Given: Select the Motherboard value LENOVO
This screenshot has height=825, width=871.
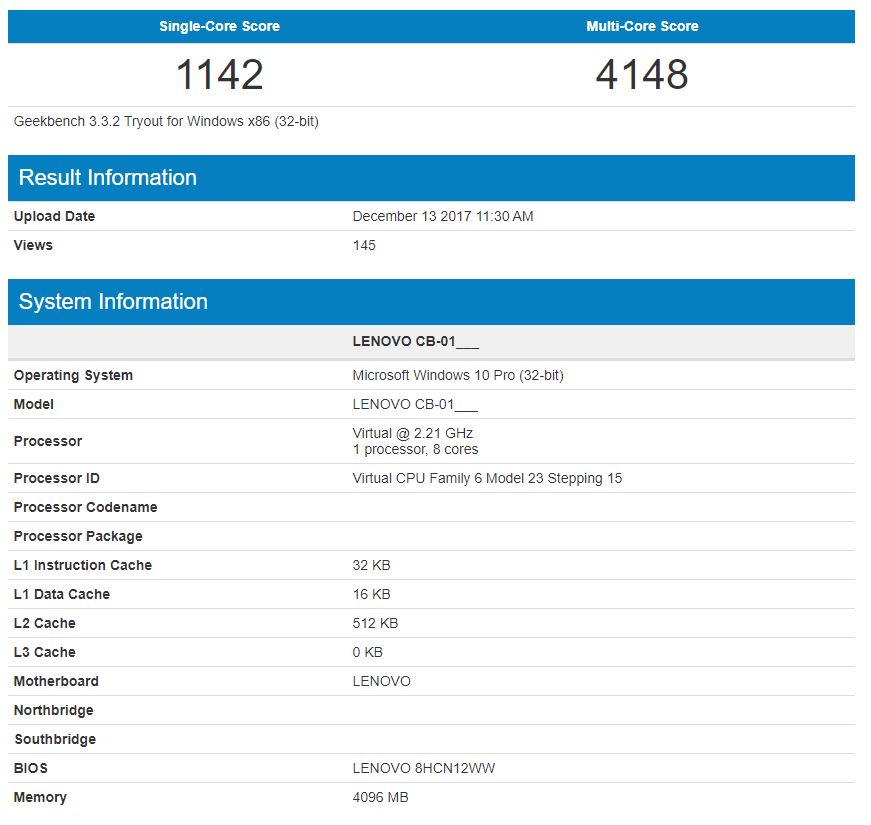Looking at the screenshot, I should coord(381,681).
